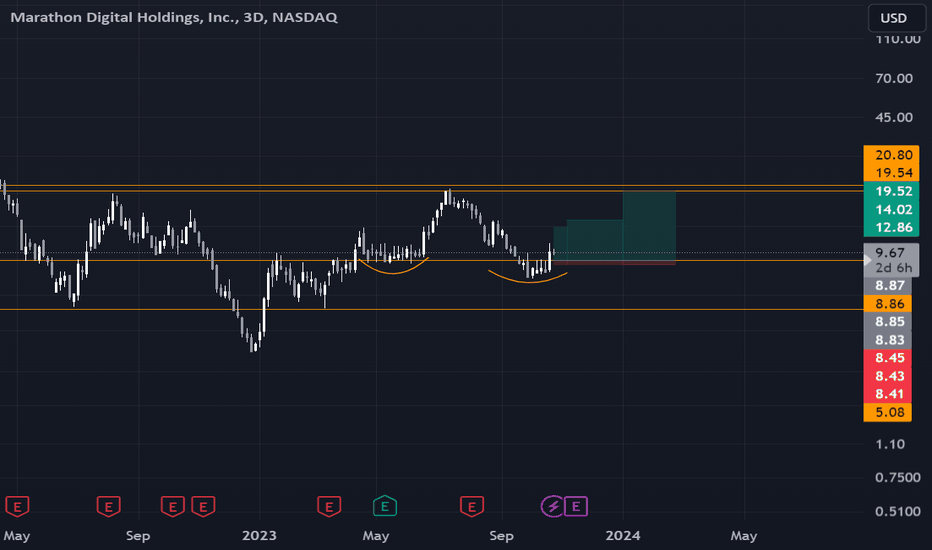This screenshot has width=932, height=550.
Task: Select the red 8.45 stop label
Action: click(887, 358)
